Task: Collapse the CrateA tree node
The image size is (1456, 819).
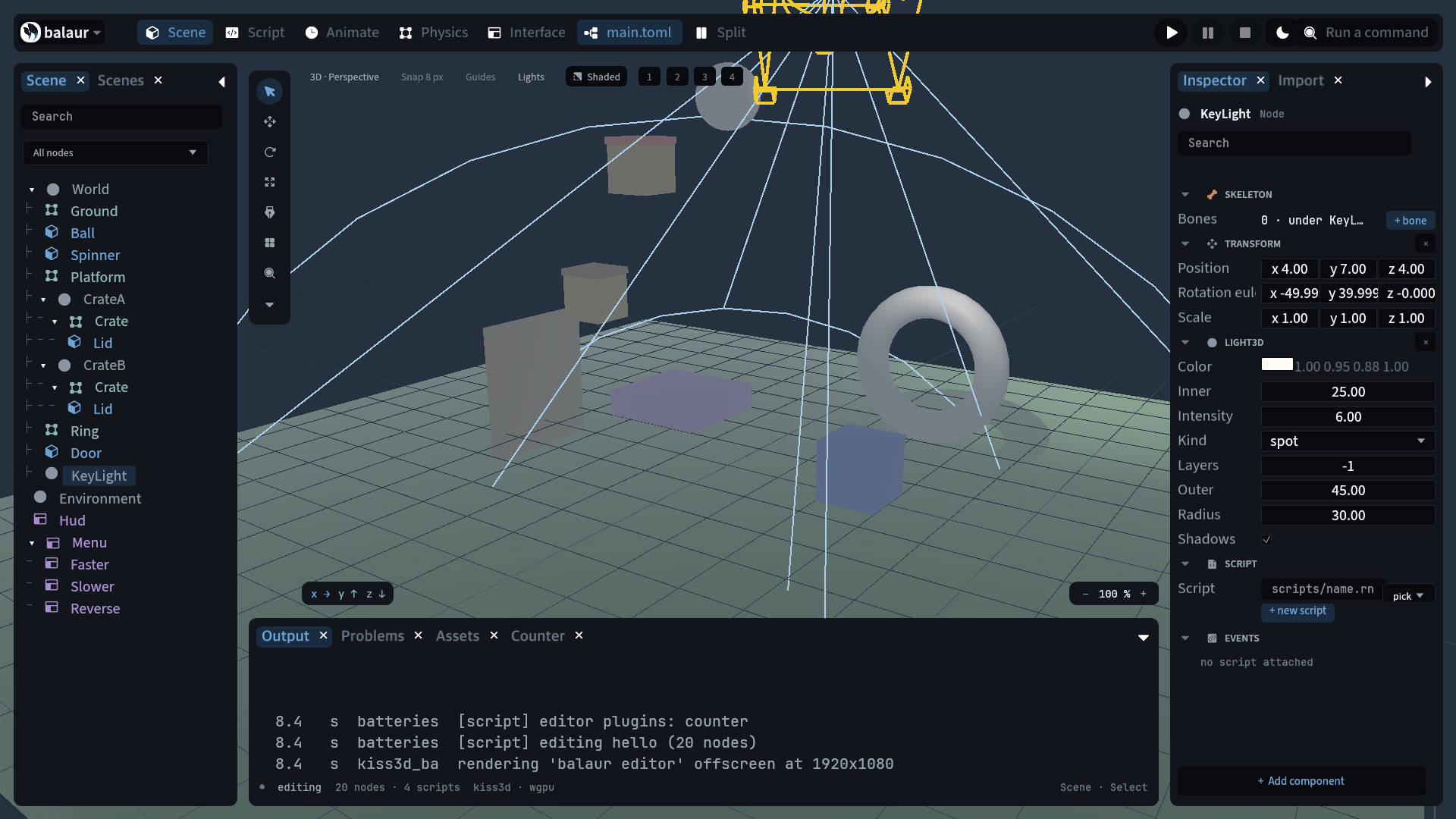Action: (43, 300)
